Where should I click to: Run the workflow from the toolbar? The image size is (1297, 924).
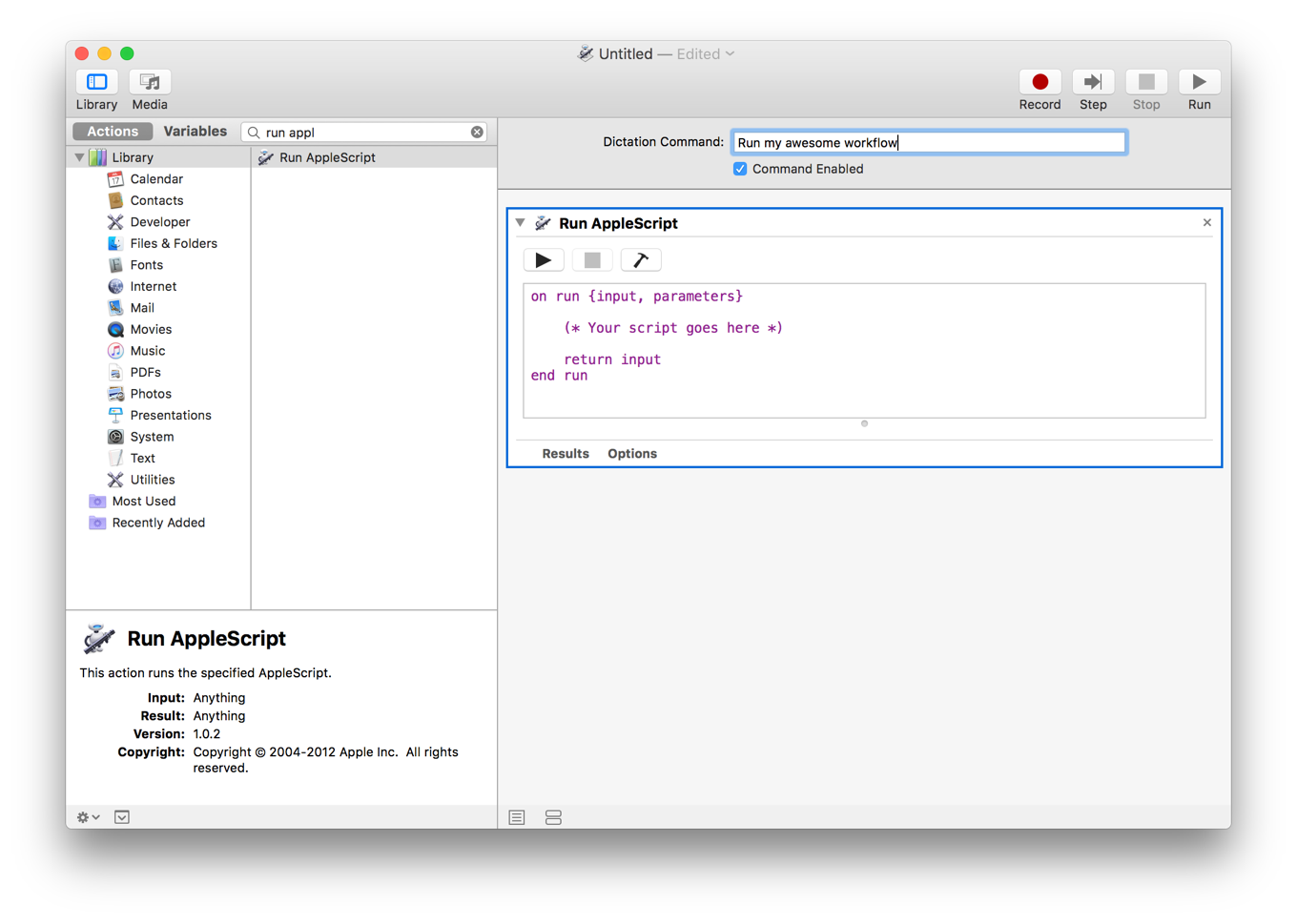[1200, 82]
